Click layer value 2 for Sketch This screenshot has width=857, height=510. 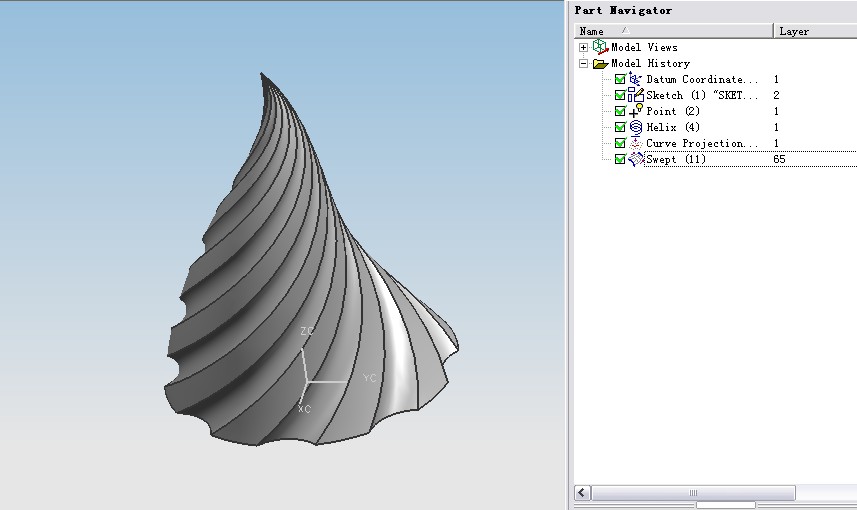click(776, 95)
